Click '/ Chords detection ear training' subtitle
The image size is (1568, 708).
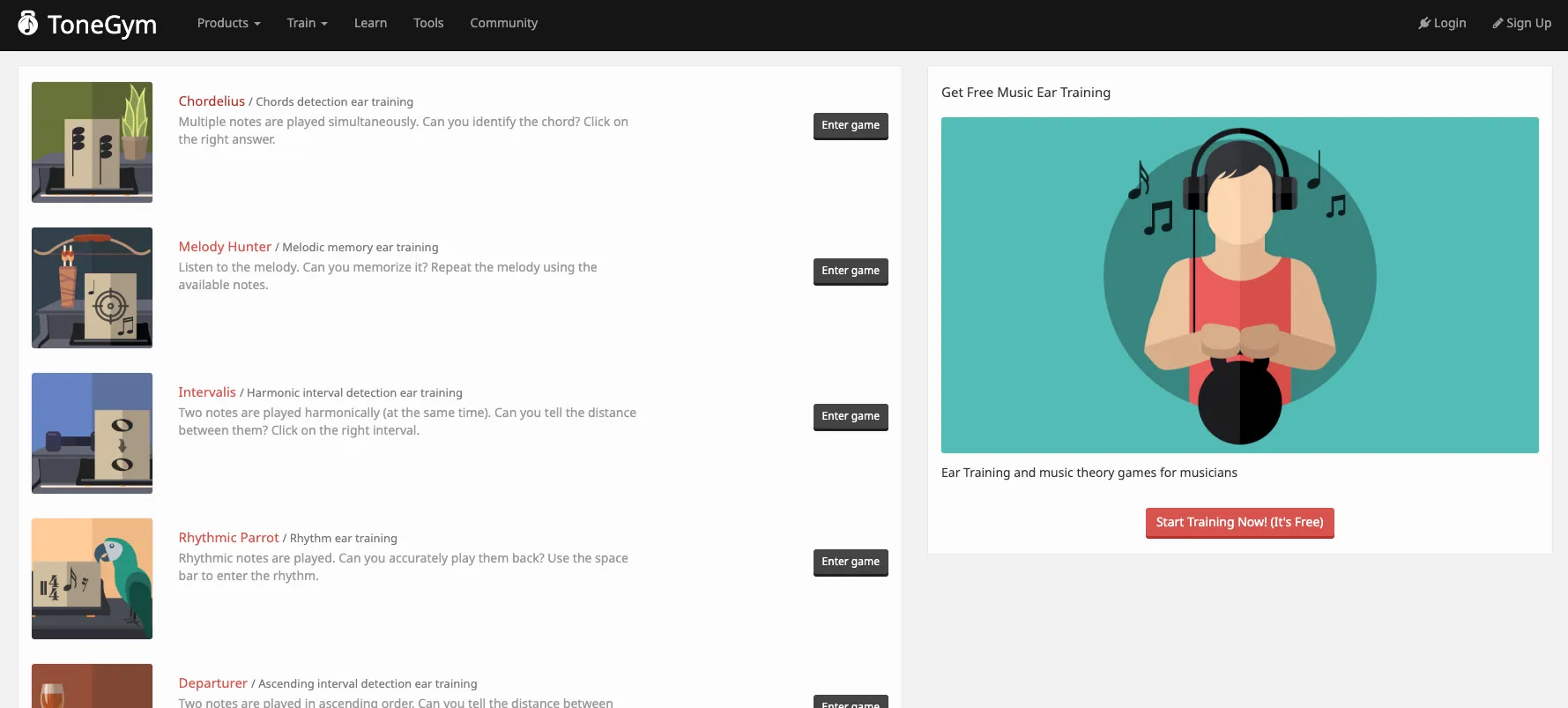331,102
